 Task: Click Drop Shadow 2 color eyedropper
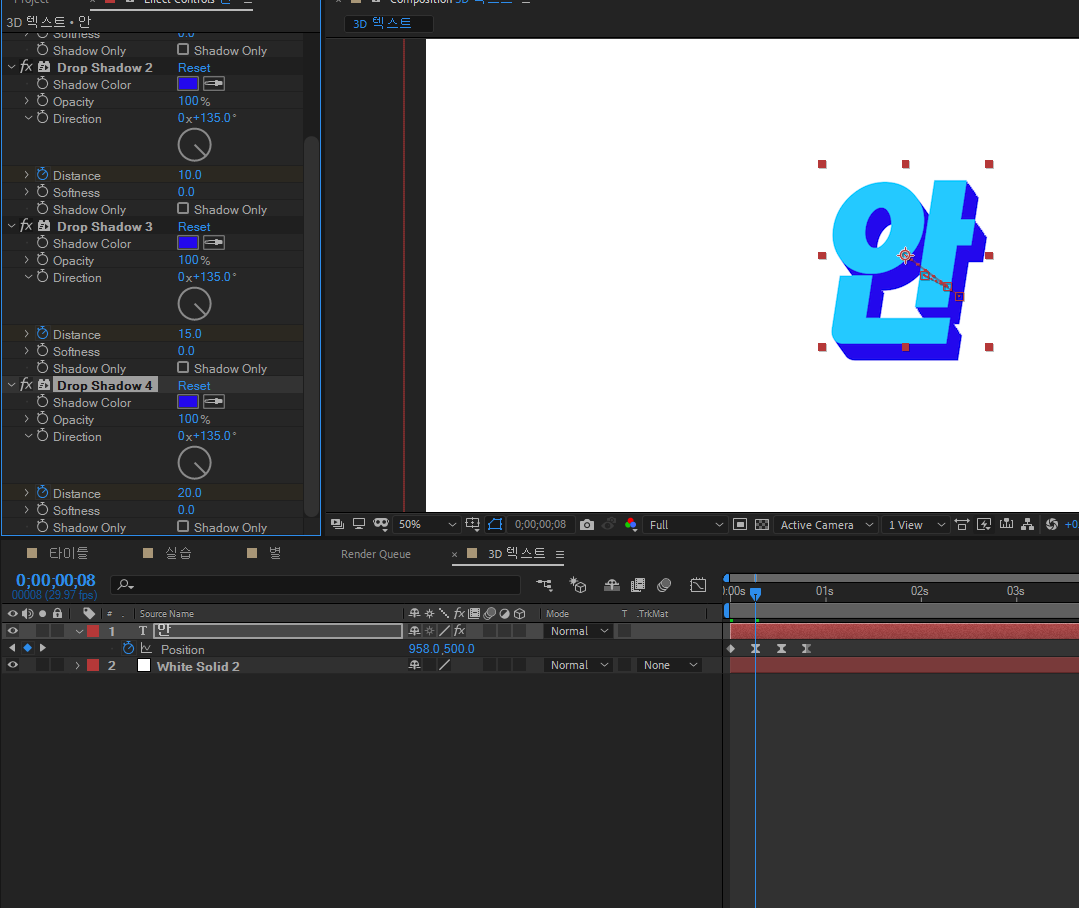click(x=213, y=84)
